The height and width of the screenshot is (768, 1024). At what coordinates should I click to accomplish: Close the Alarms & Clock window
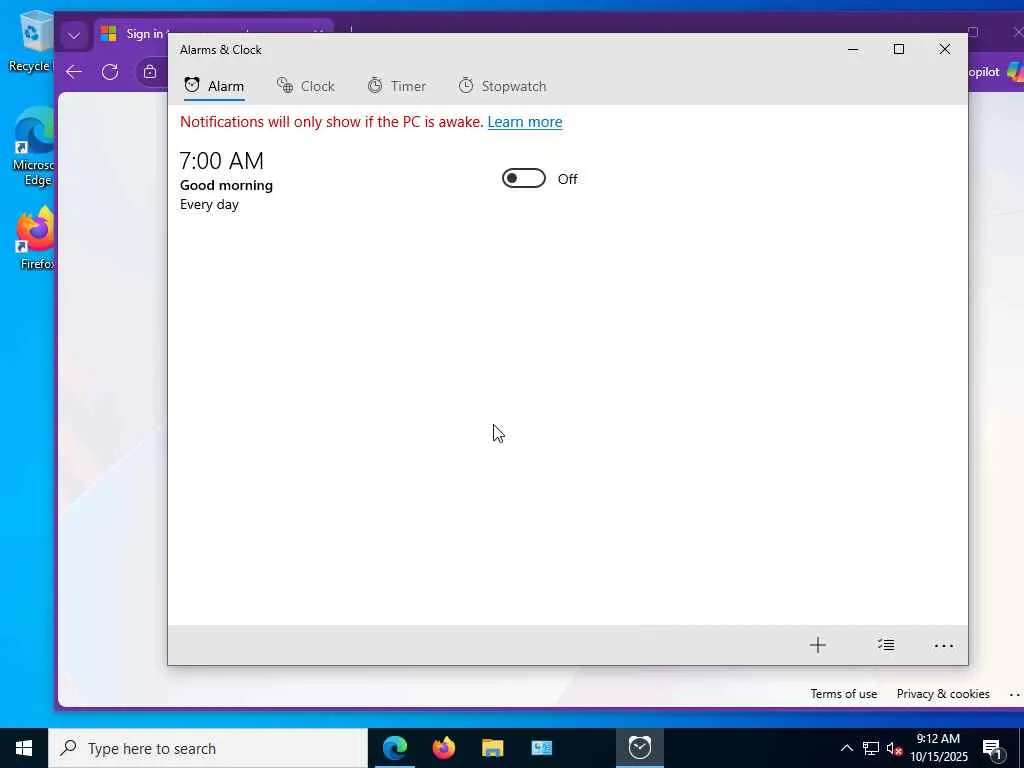point(944,50)
